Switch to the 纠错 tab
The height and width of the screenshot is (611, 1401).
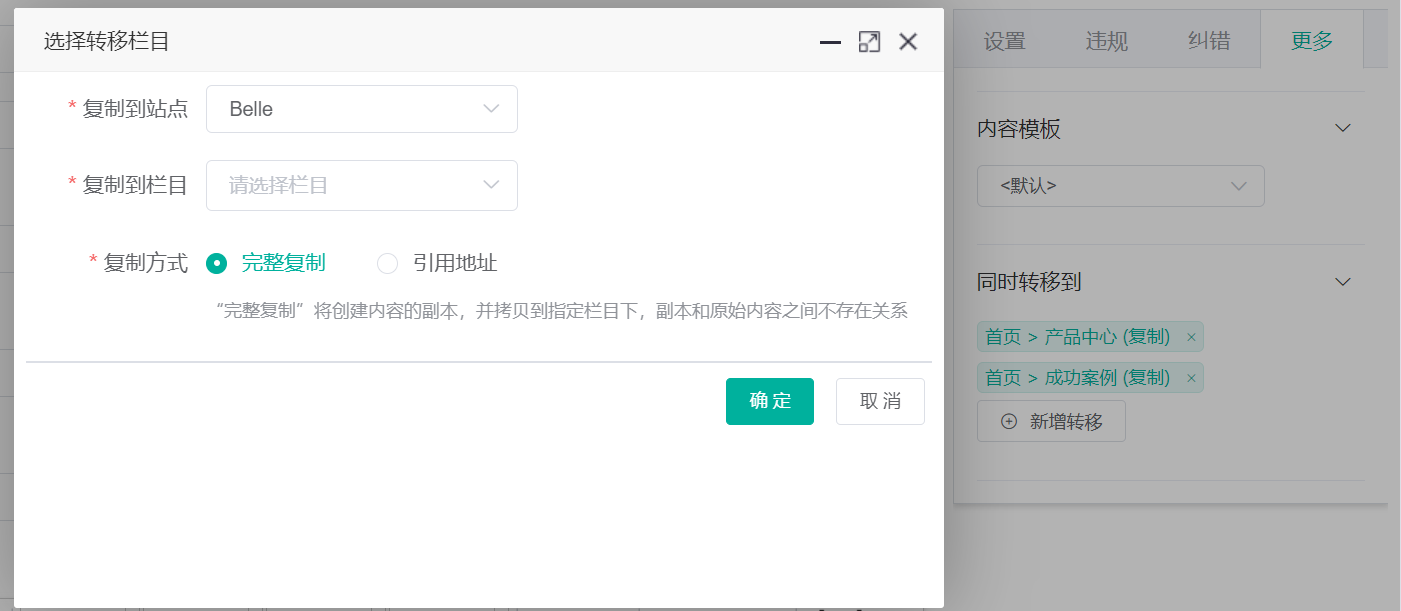click(x=1207, y=42)
